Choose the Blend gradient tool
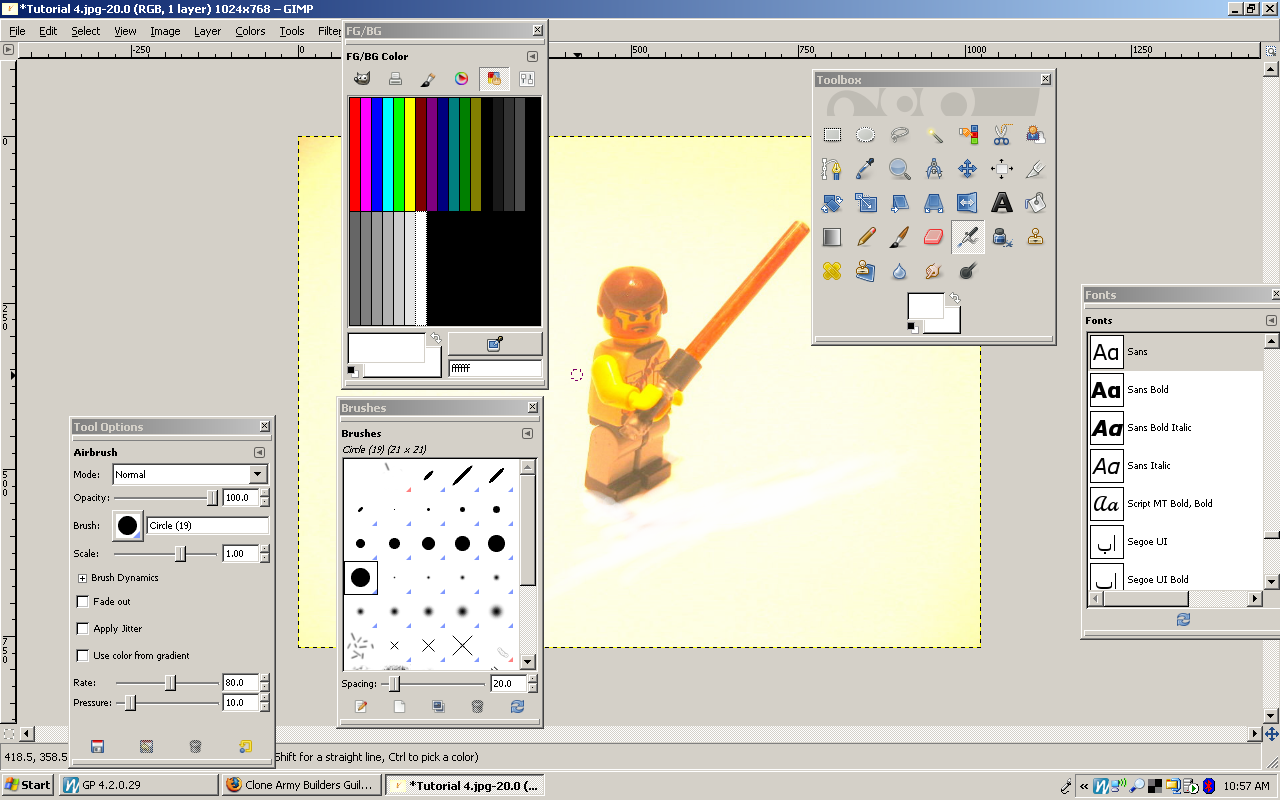Screen dimensions: 1280x800 pyautogui.click(x=832, y=236)
